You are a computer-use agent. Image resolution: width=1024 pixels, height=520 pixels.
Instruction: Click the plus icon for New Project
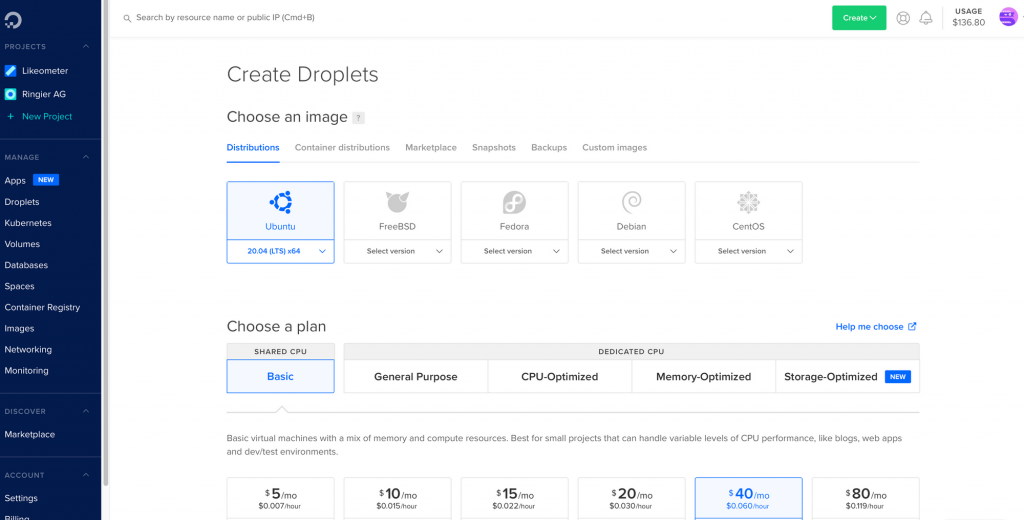pos(10,116)
